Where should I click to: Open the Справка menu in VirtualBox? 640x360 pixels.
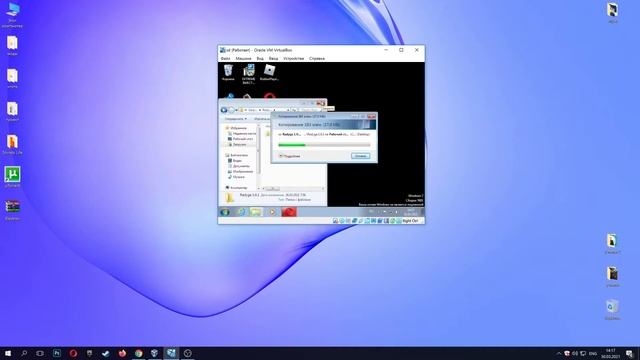(317, 59)
